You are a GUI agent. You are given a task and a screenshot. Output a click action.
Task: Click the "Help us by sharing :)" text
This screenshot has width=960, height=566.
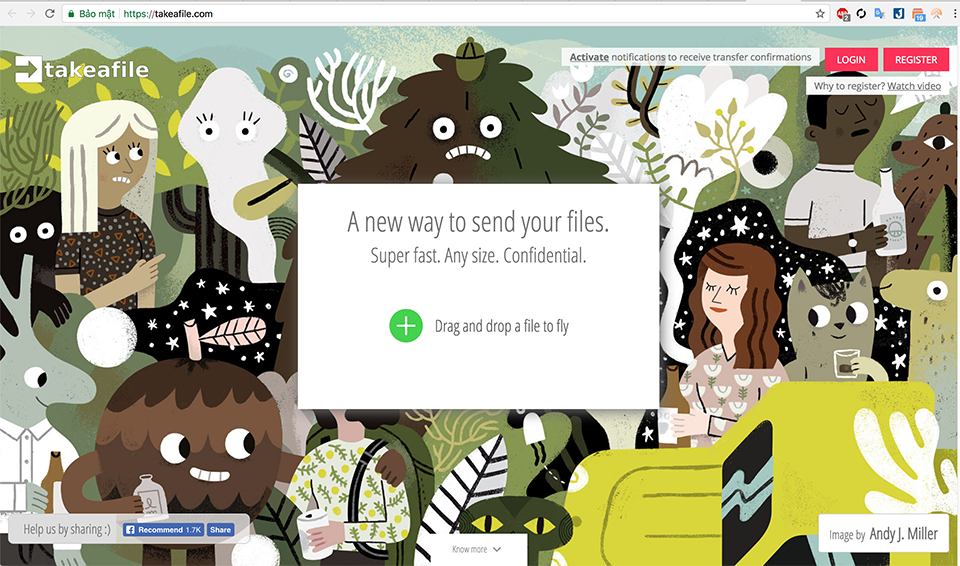[x=67, y=529]
